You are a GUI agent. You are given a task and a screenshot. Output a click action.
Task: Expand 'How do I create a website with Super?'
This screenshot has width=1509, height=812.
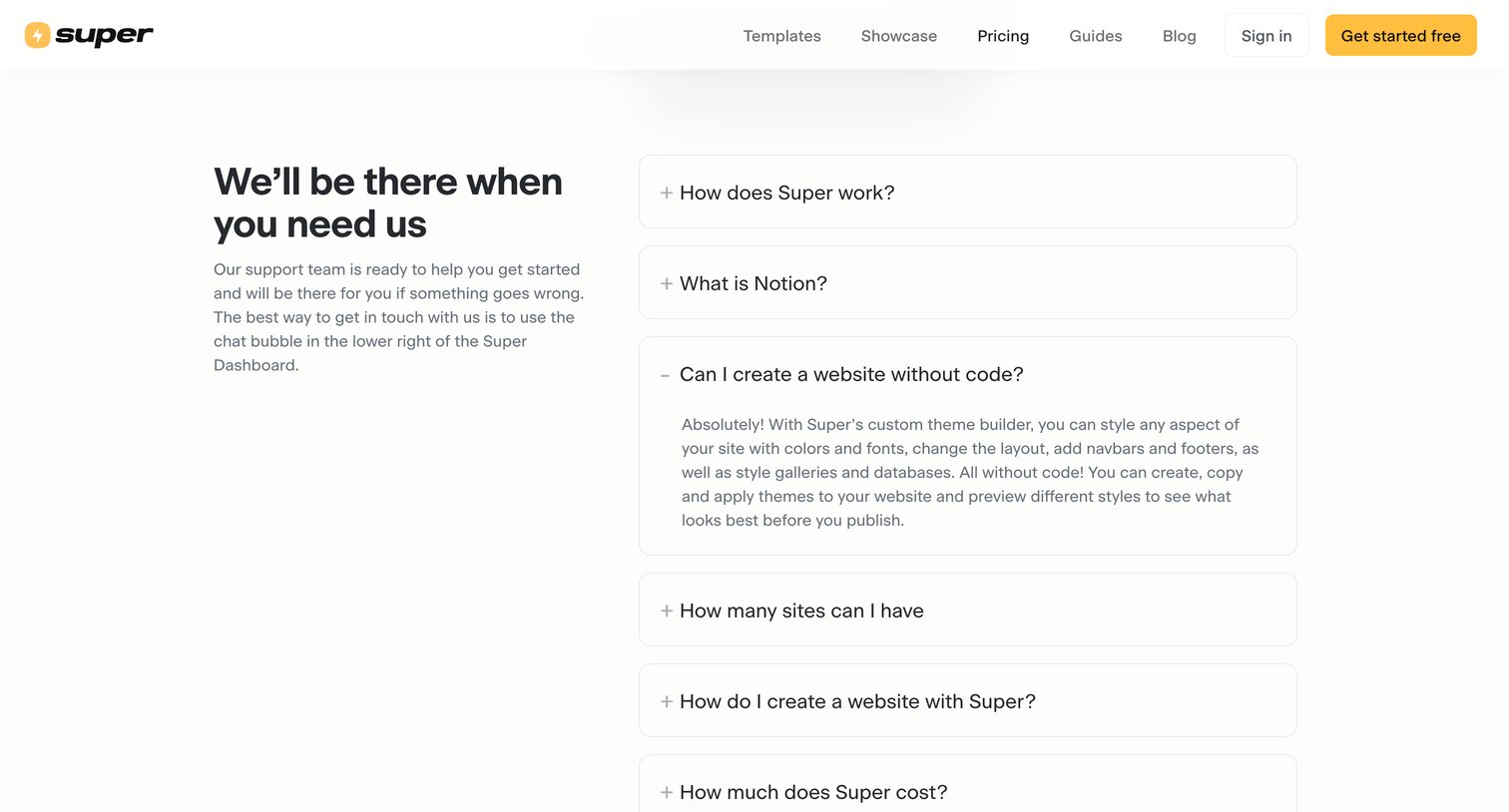pos(967,700)
